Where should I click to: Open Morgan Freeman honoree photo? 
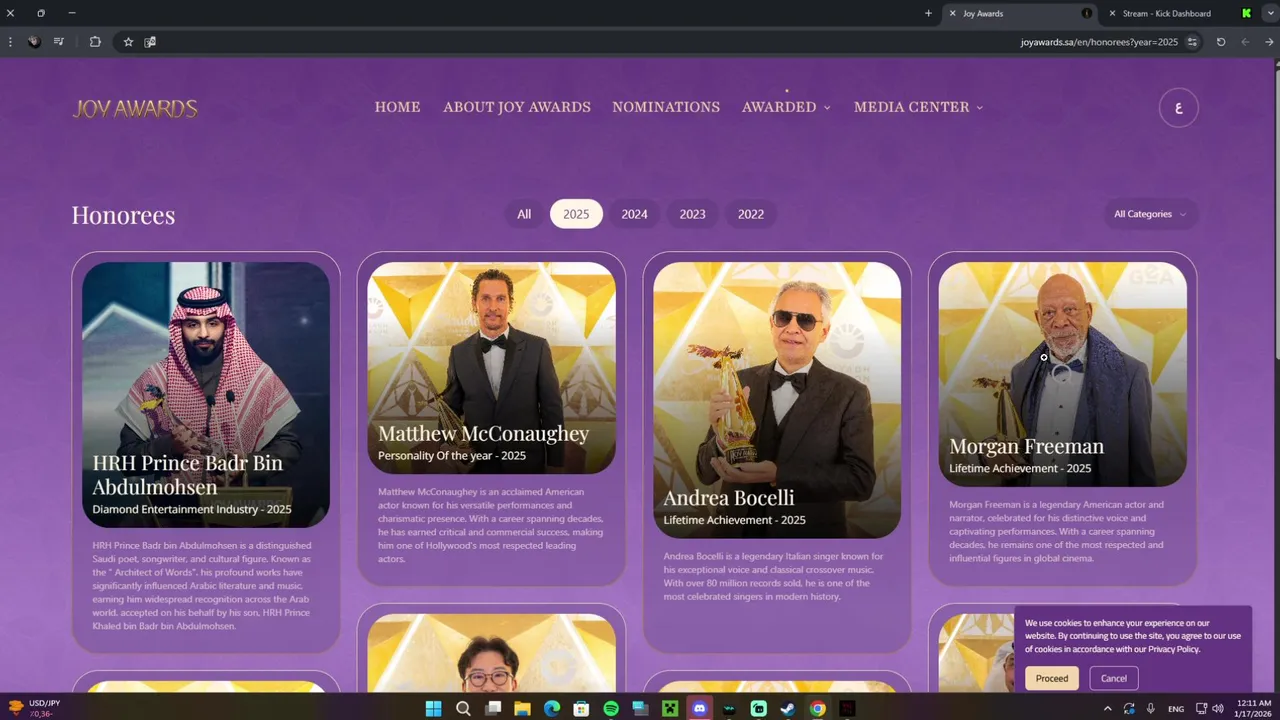click(x=1062, y=374)
